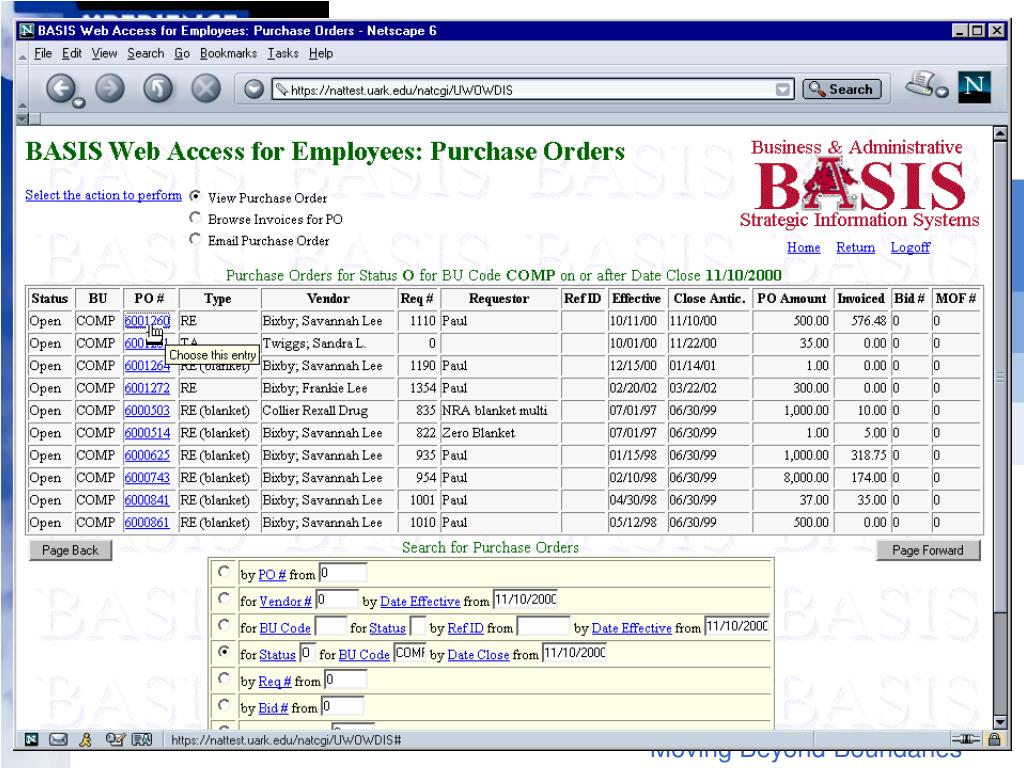1024x768 pixels.
Task: Select for BU Code by Ref ID radio
Action: click(x=224, y=625)
